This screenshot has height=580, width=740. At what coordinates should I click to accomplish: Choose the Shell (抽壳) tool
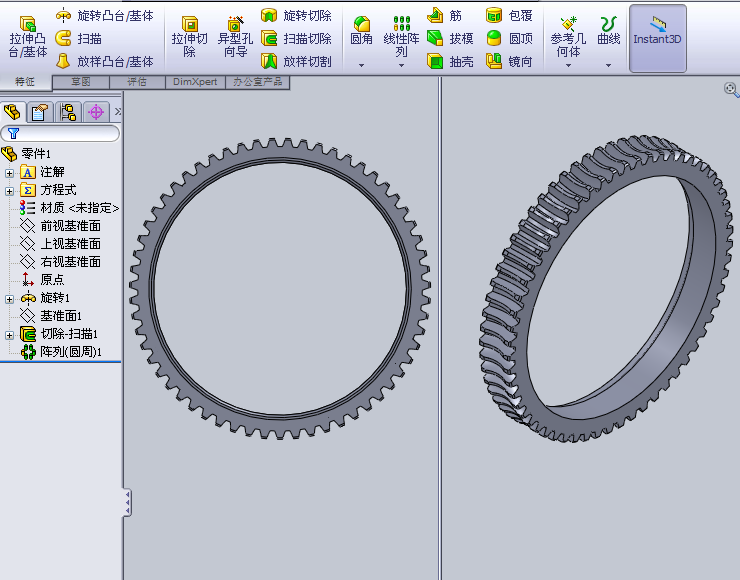pos(450,61)
